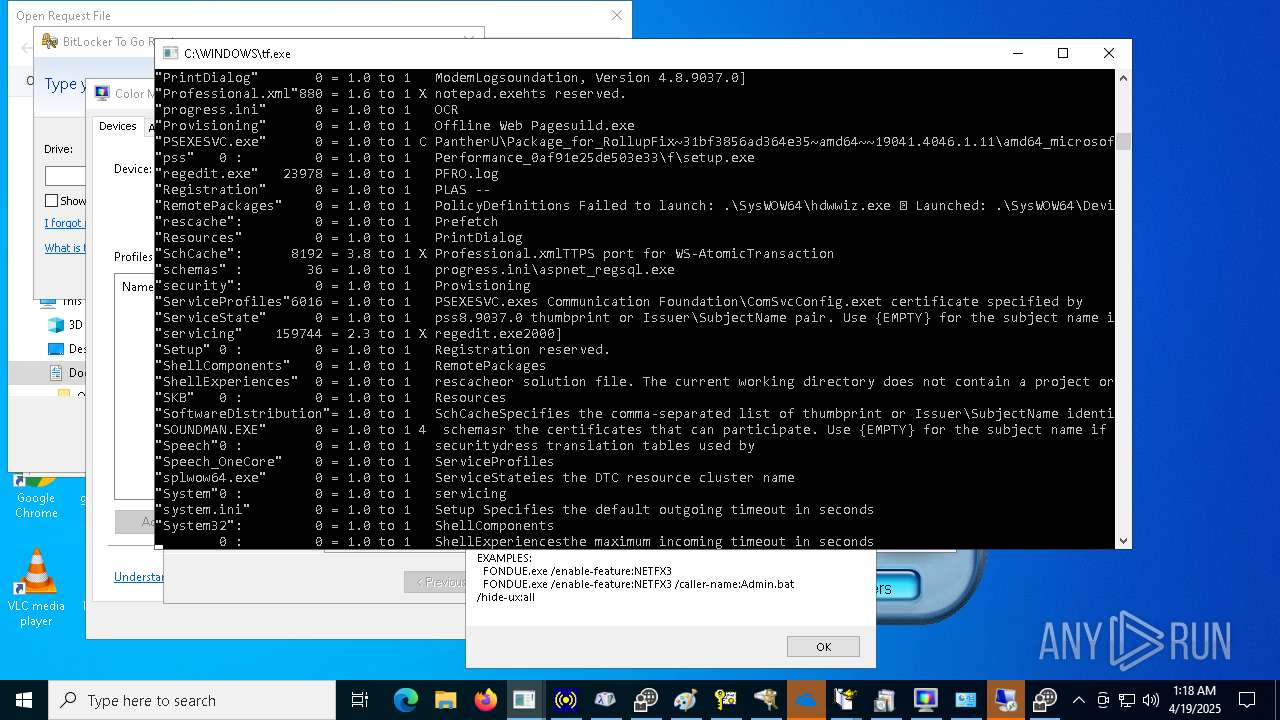
Task: Select the Devices tab in Color Management
Action: [117, 126]
